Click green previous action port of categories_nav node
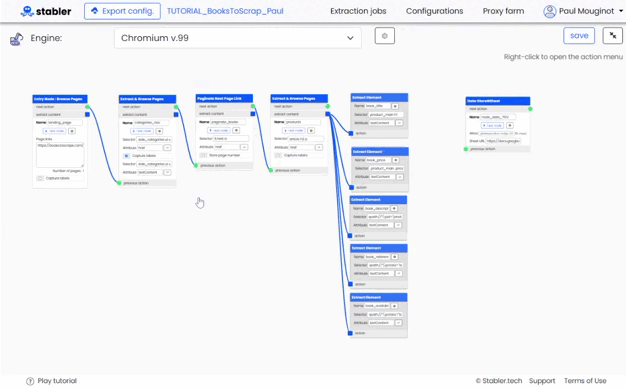Viewport: 626px width, 388px height. pos(119,183)
